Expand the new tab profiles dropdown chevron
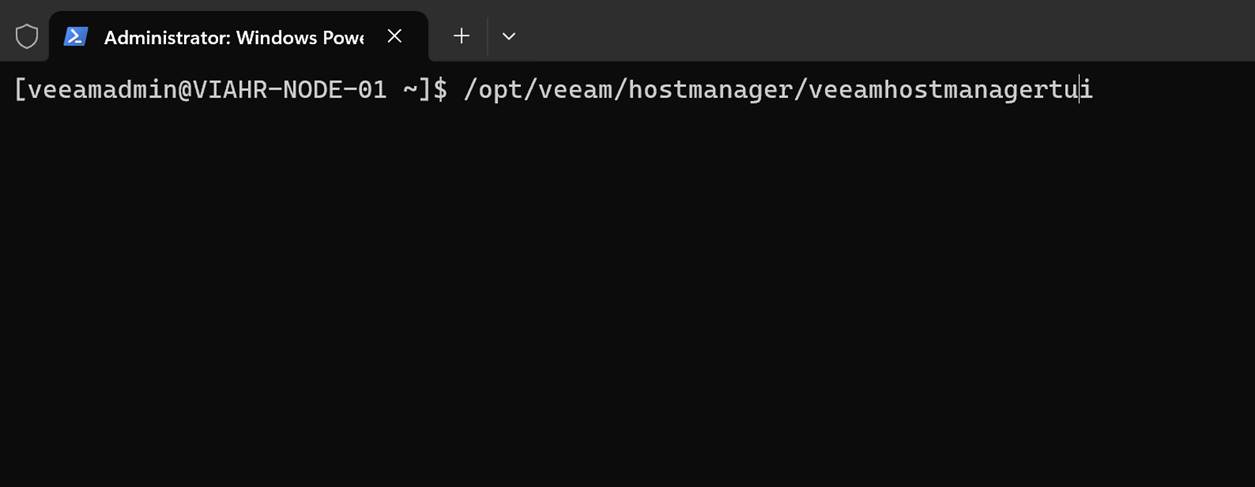The height and width of the screenshot is (487, 1255). (x=509, y=36)
